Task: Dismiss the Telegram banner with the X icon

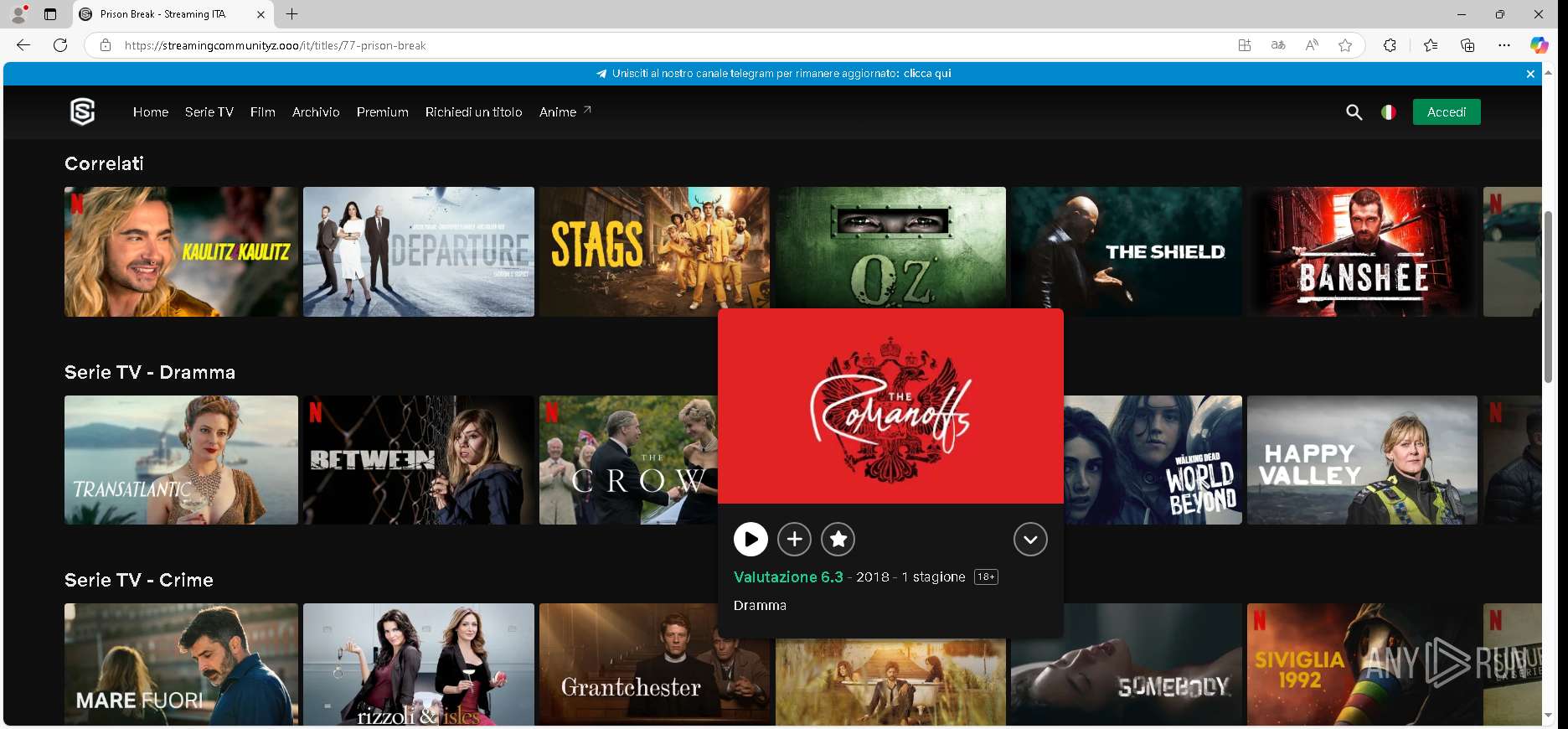Action: (x=1530, y=74)
